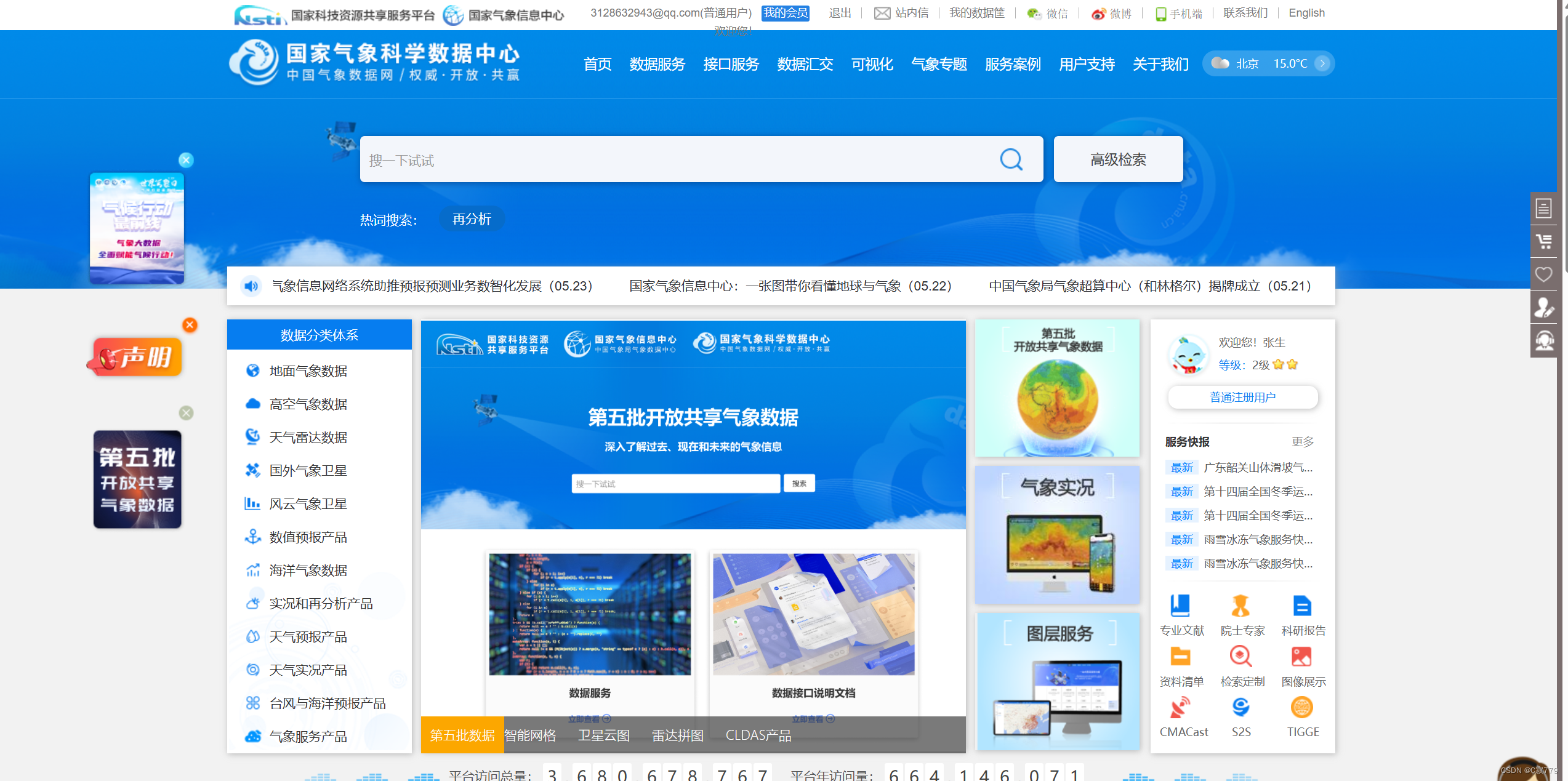
Task: Click the 我的会员 badge
Action: click(785, 13)
